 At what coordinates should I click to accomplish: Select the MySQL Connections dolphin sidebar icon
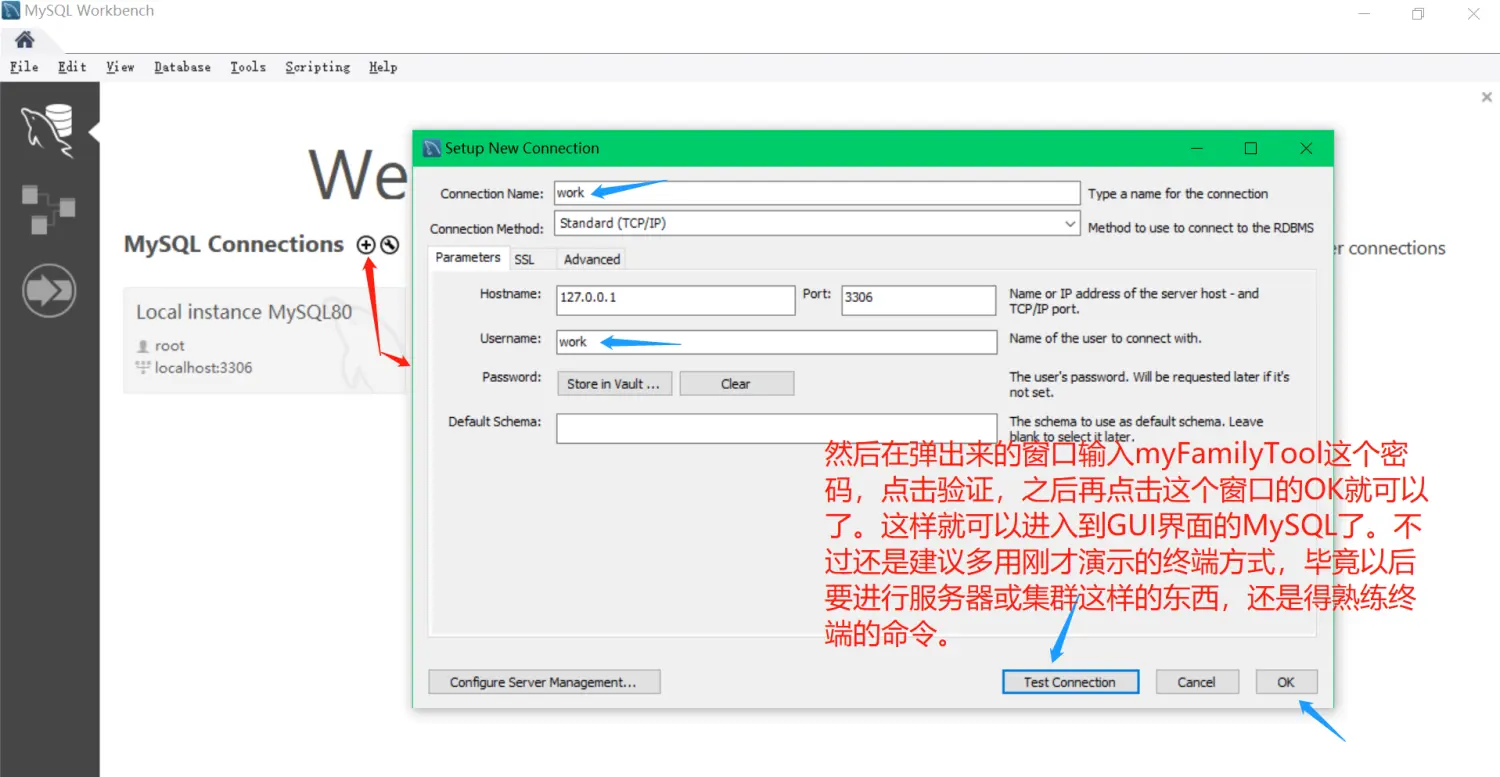pos(50,128)
